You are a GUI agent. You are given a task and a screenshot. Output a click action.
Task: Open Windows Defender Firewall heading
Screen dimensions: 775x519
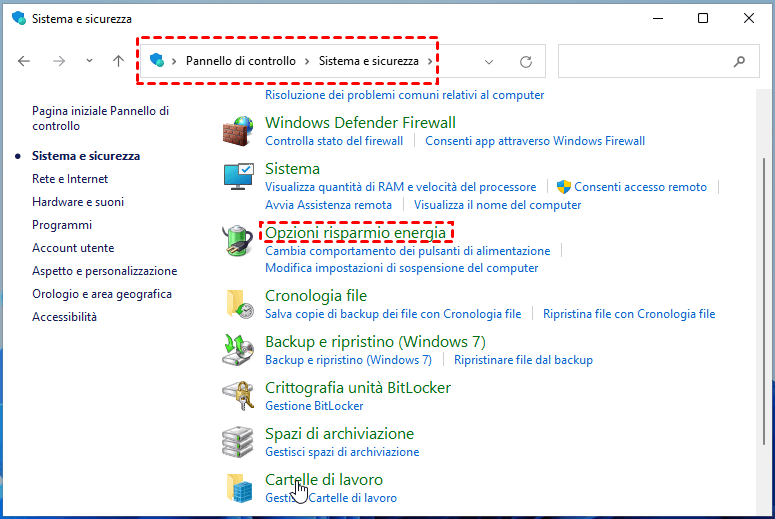360,123
